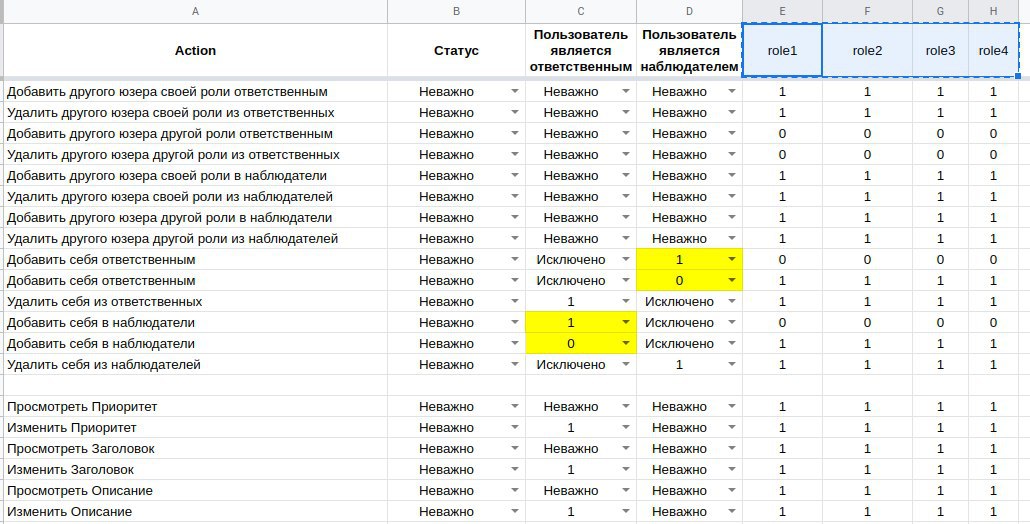Viewport: 1030px width, 524px height.
Task: Open dropdown arrow in yellow "0" cell under ответственным
Action: 626,343
